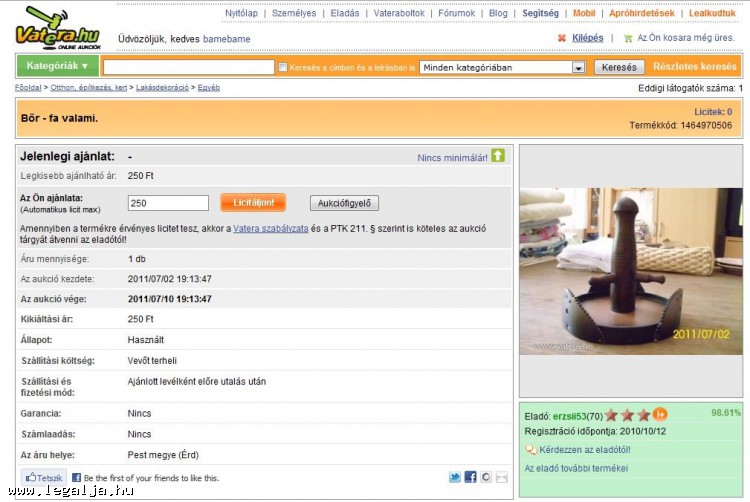Click the bid amount input field
Screen dimensions: 750x502
point(168,203)
